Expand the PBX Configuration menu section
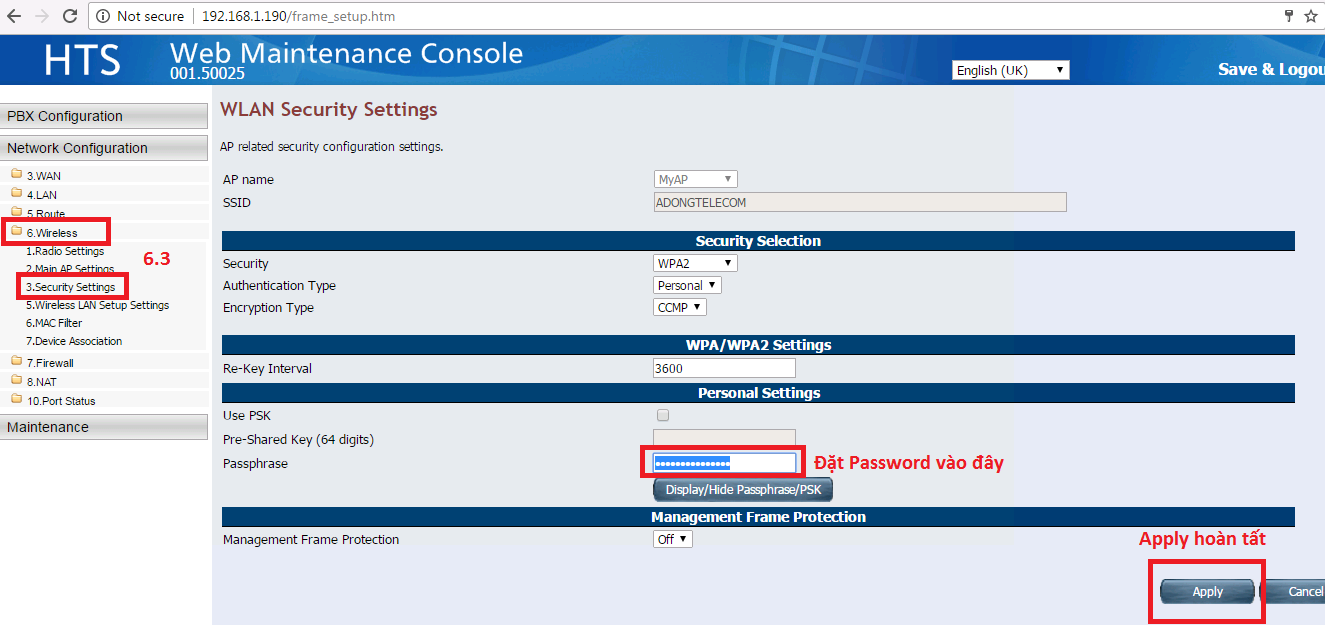 click(104, 116)
